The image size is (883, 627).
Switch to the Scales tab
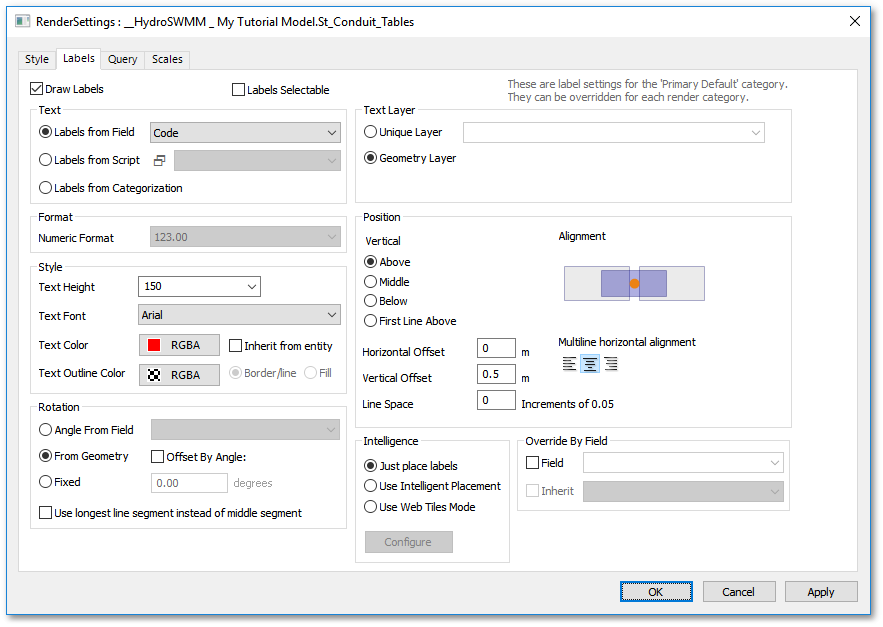tap(167, 59)
